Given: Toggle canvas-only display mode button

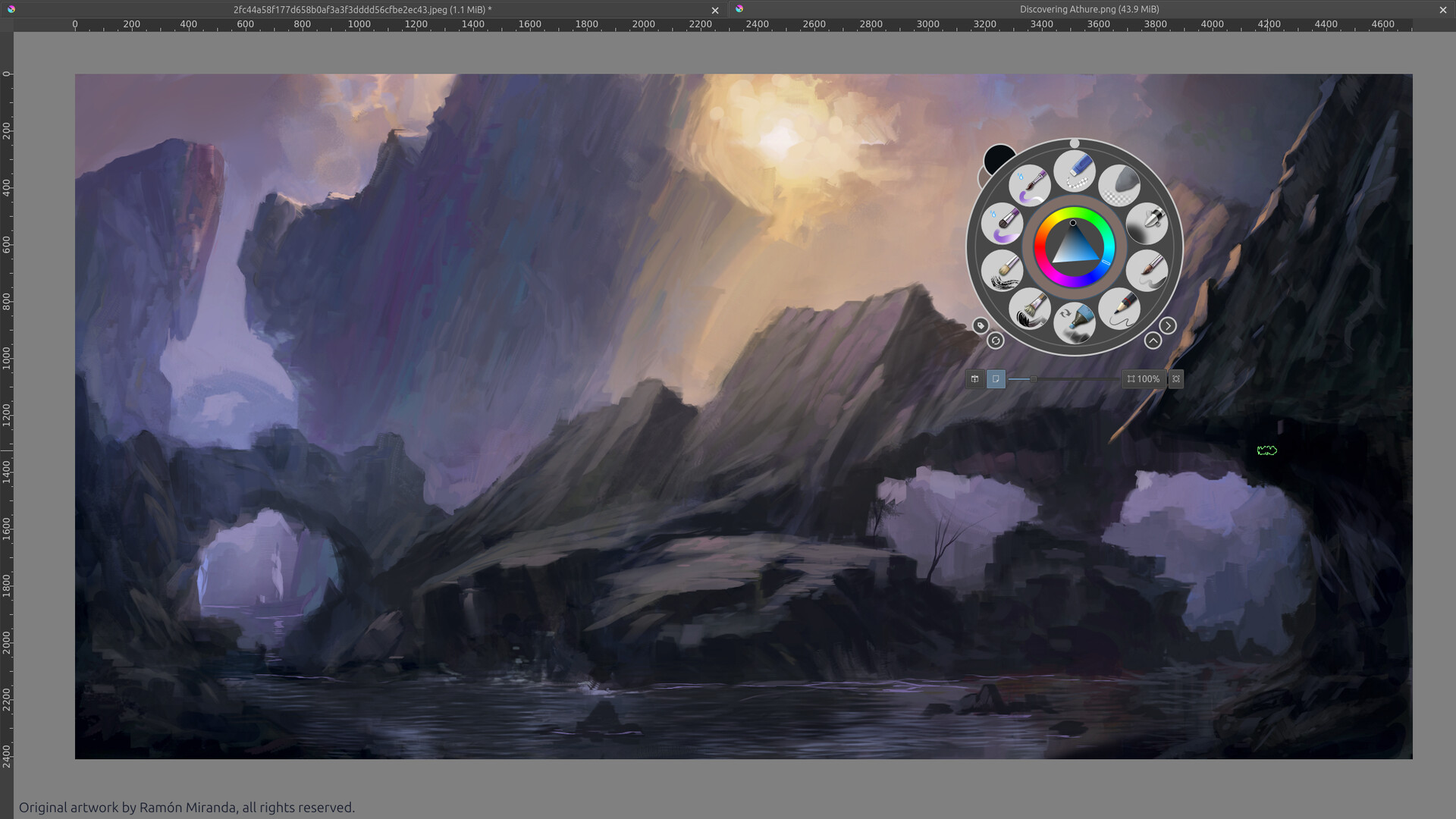Looking at the screenshot, I should click(996, 379).
